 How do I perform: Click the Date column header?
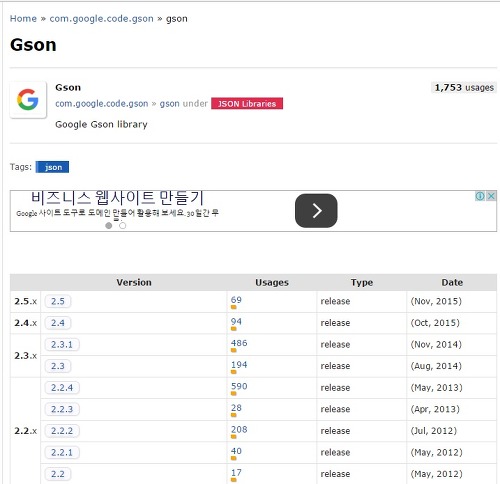pos(452,282)
